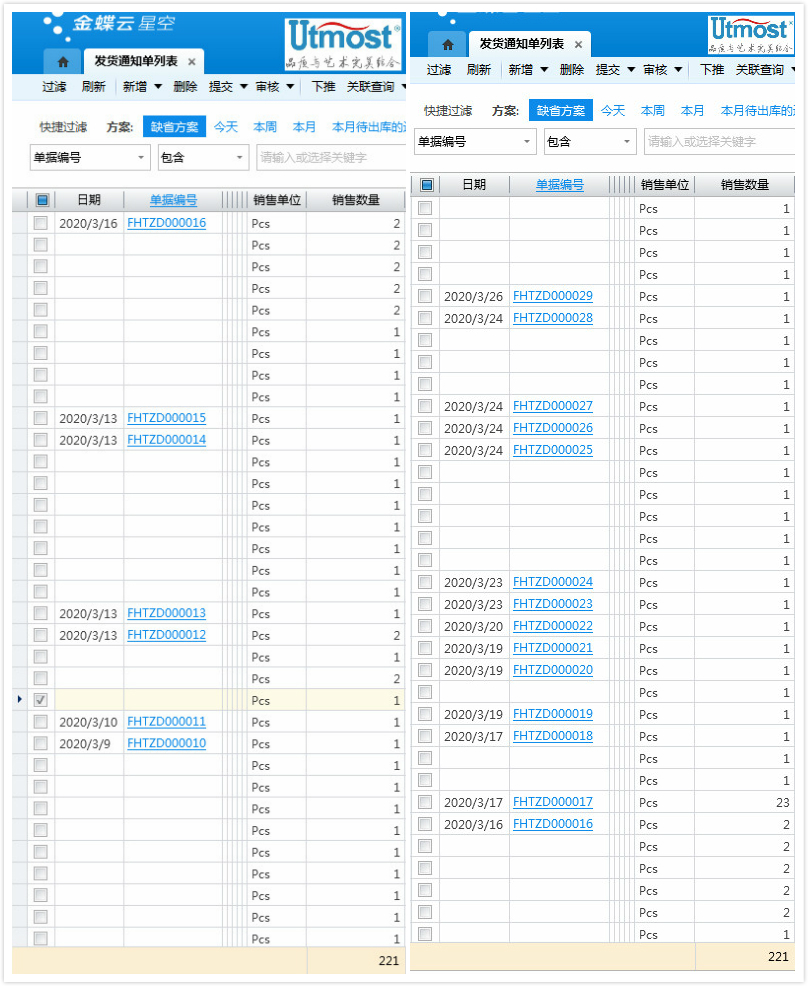Uncheck the ticked checkbox in the highlighted row
Screen dimensions: 808x986
point(41,700)
